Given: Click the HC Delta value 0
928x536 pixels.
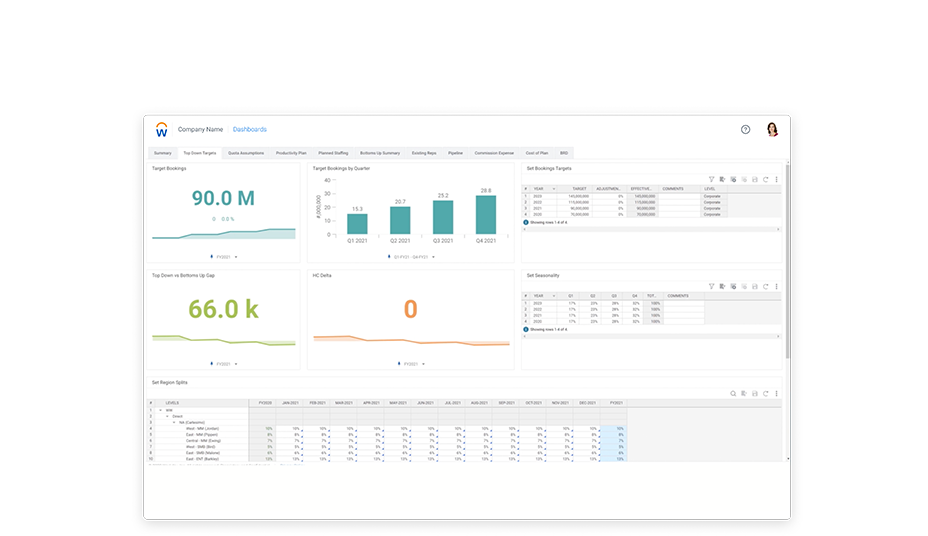Looking at the screenshot, I should pos(410,309).
